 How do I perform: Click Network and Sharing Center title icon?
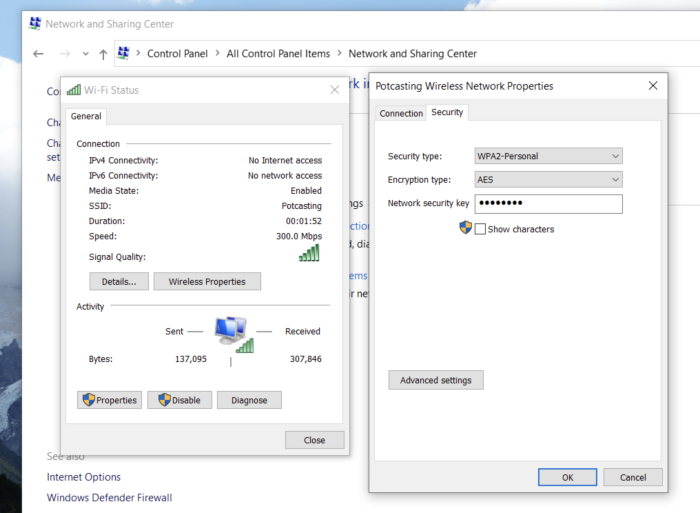tap(35, 23)
